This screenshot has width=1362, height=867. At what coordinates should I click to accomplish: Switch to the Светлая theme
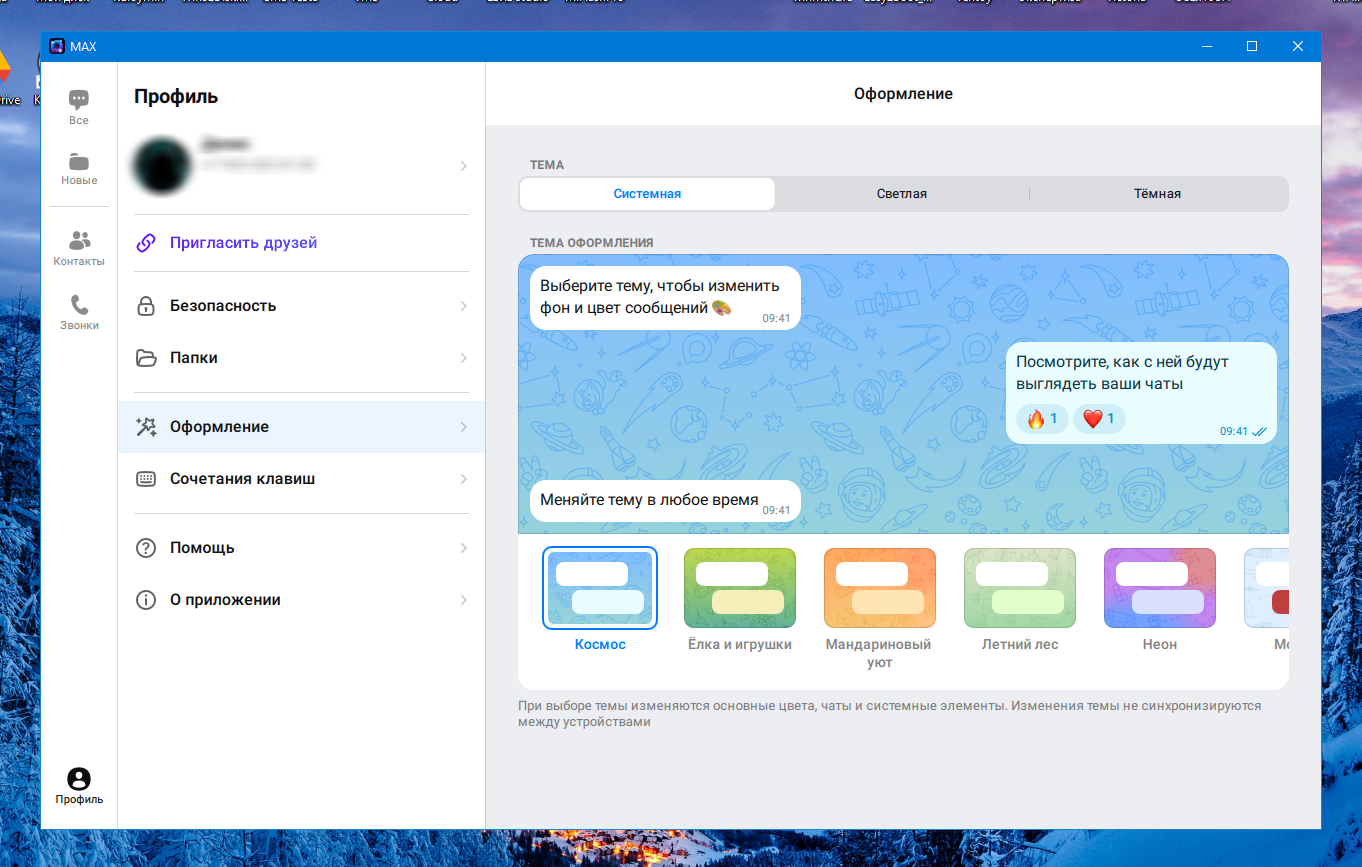point(901,194)
